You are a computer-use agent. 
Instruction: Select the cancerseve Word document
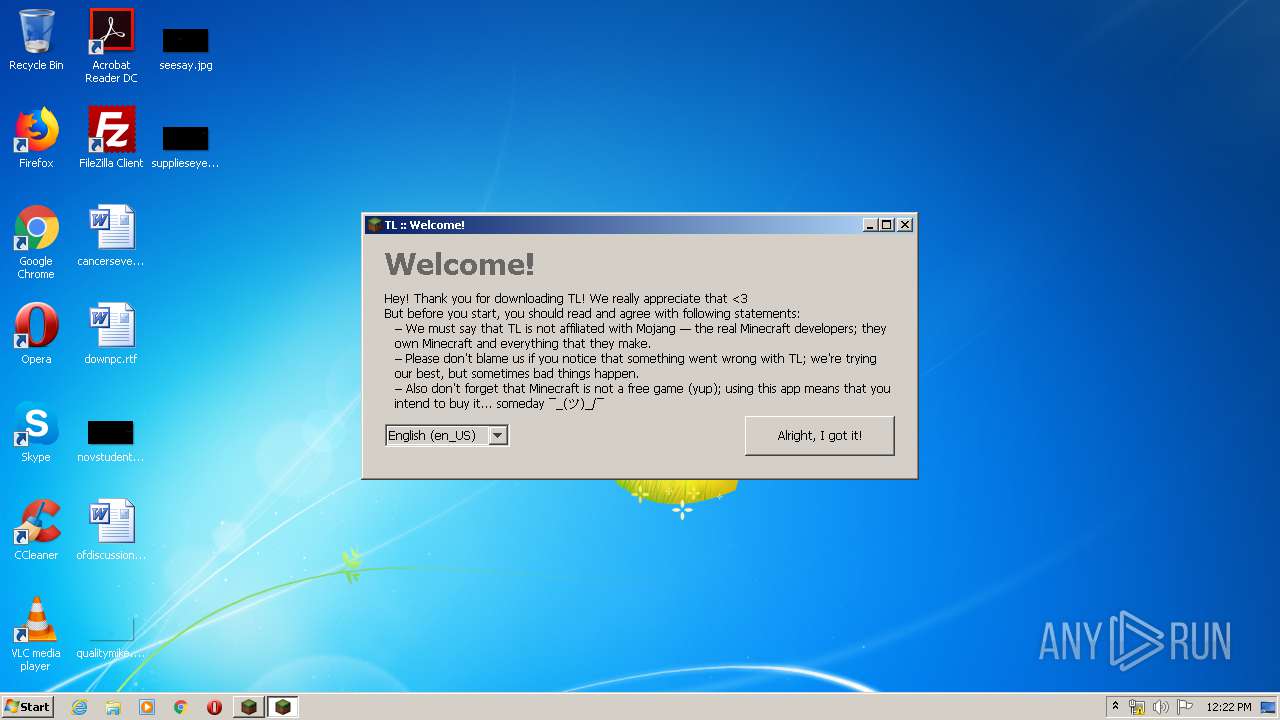(111, 236)
